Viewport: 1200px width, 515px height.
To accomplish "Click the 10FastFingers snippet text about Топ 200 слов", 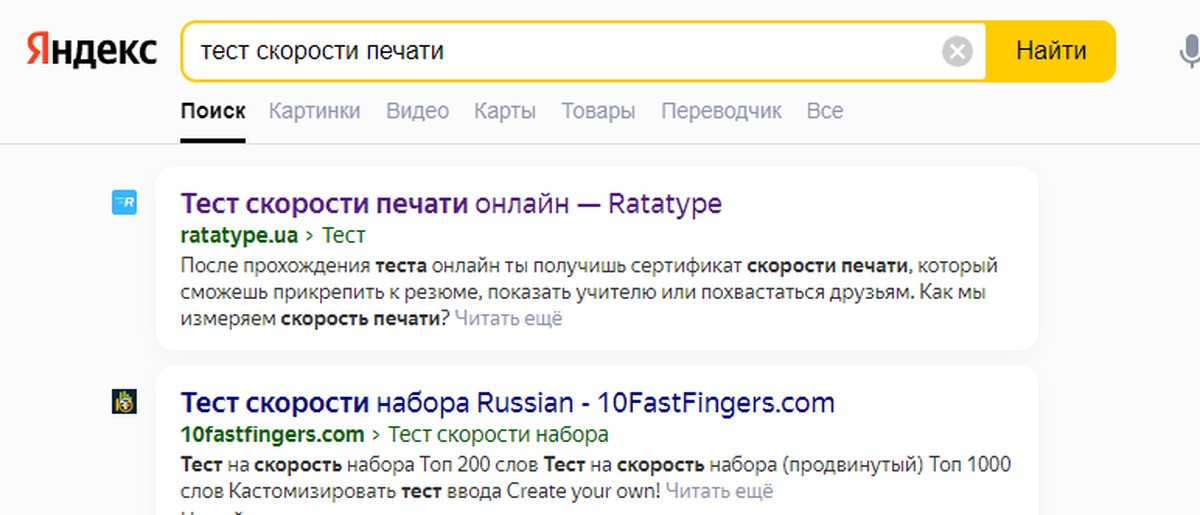I will 596,478.
